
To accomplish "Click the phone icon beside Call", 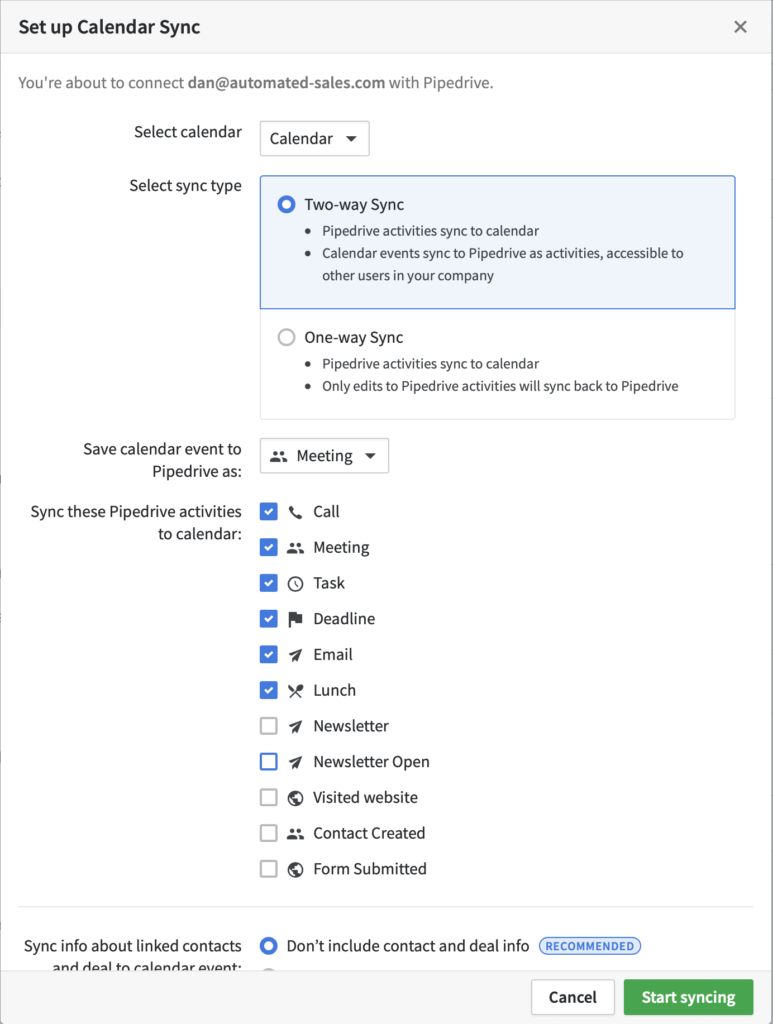I will tap(295, 512).
